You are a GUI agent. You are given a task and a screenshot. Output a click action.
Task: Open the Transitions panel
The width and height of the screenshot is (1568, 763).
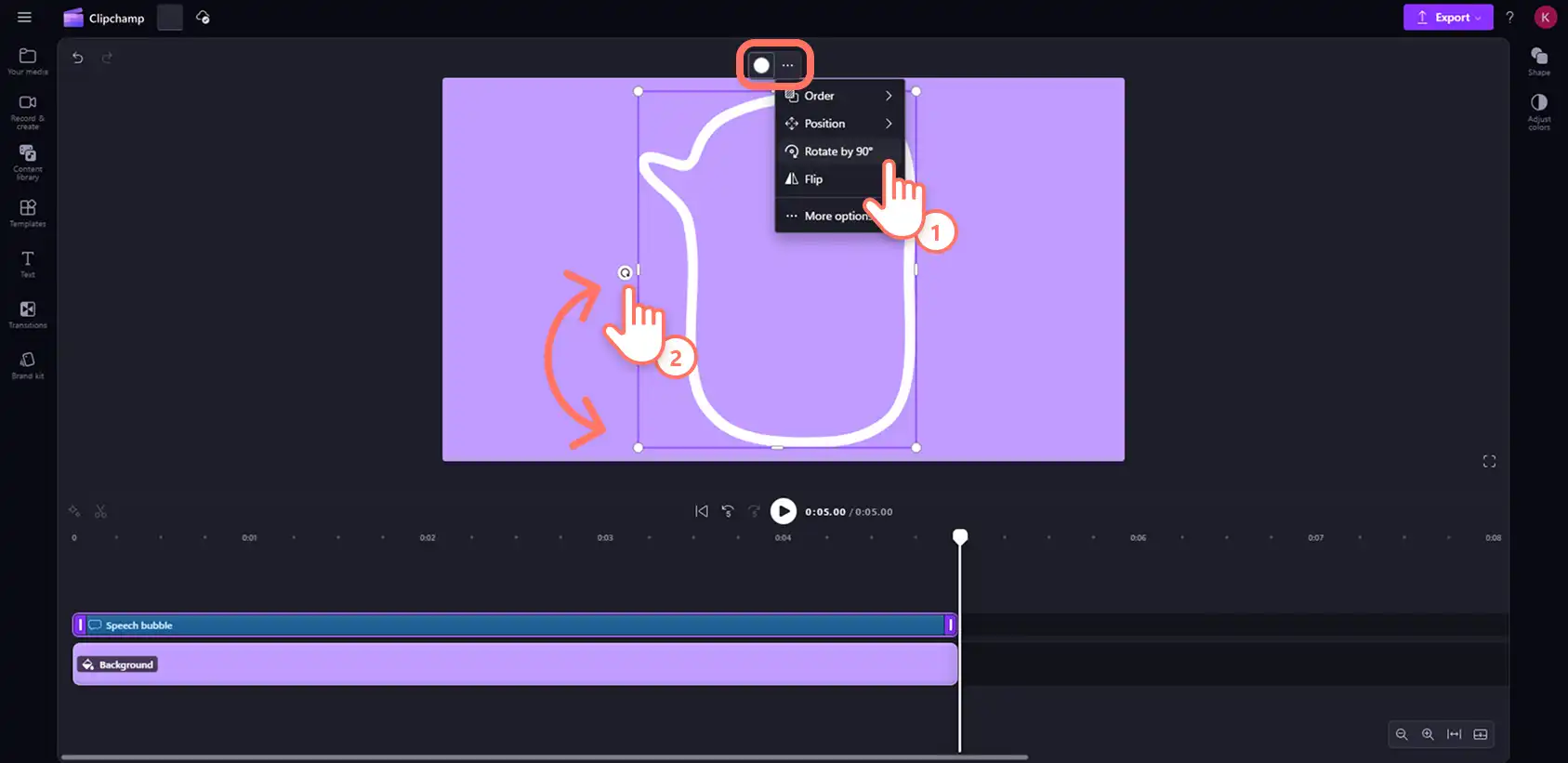point(28,315)
